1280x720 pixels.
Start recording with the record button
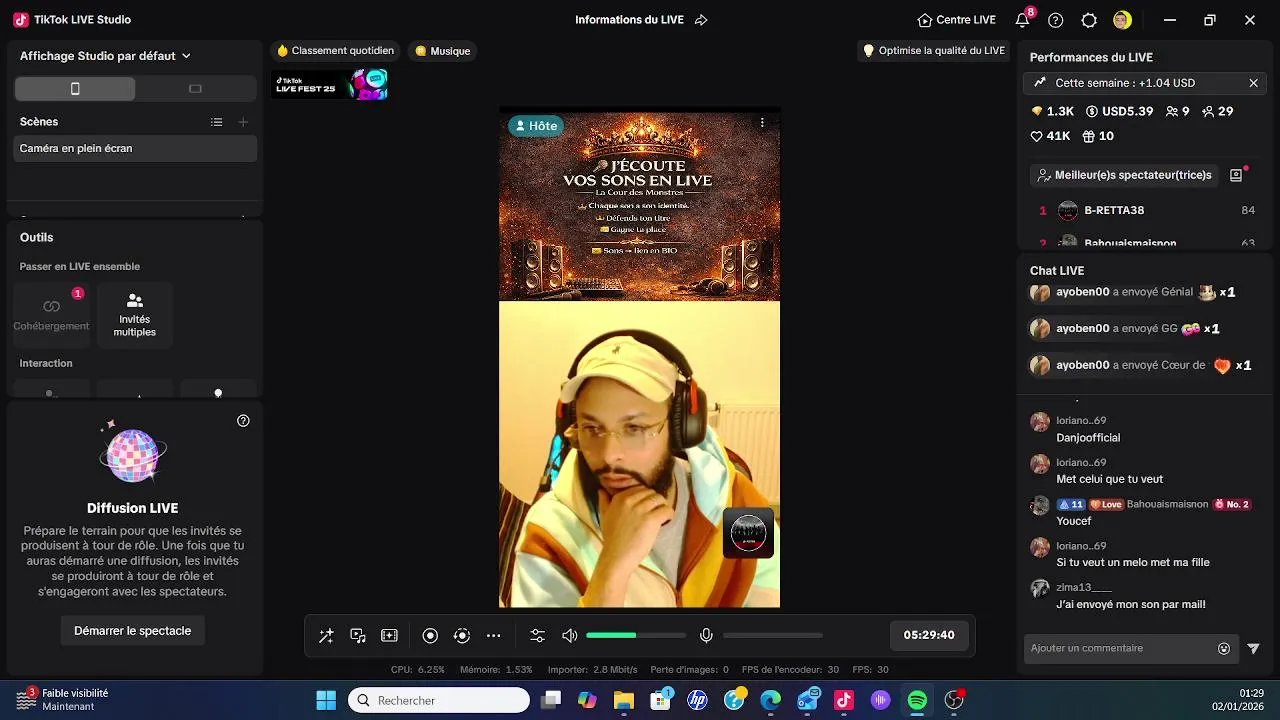coord(430,636)
